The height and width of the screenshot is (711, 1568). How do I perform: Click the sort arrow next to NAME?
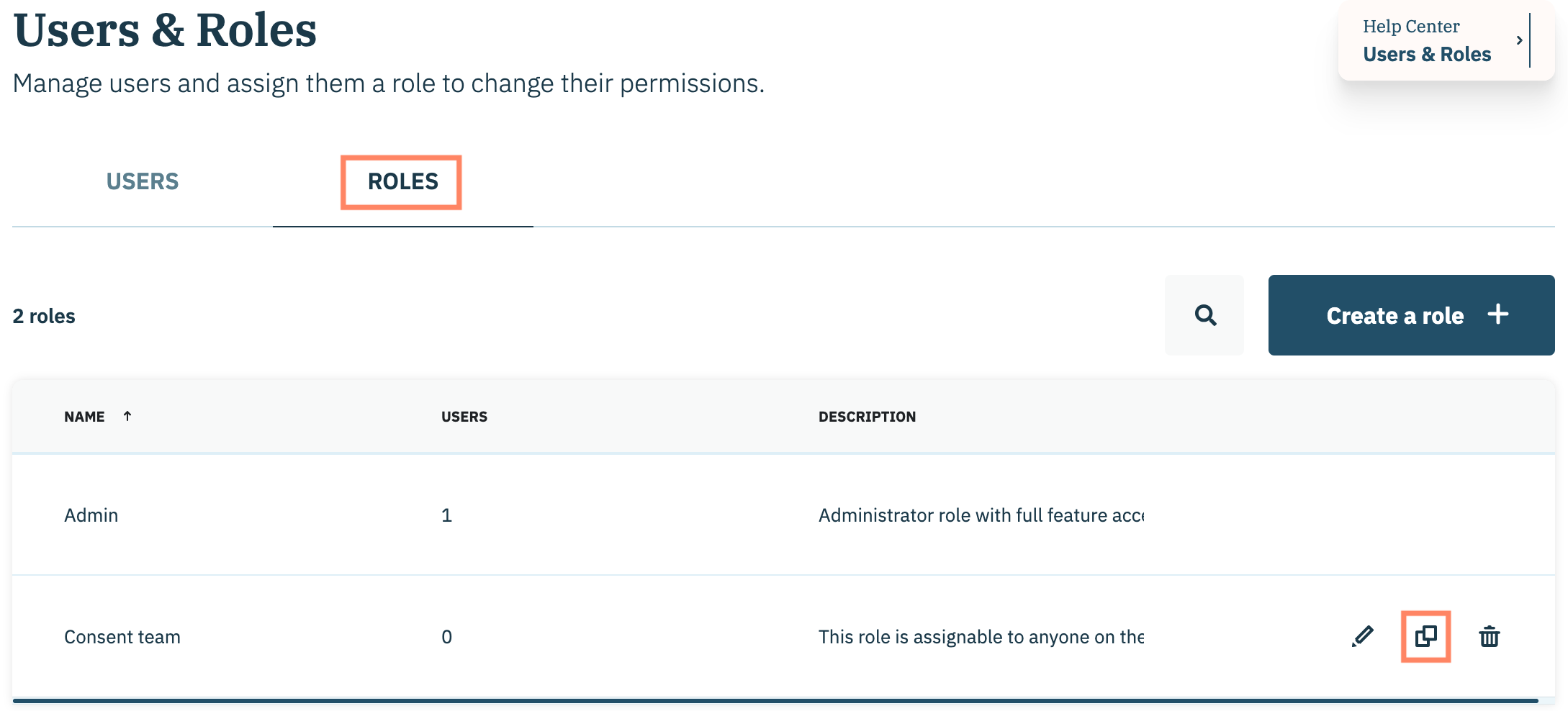[x=127, y=416]
